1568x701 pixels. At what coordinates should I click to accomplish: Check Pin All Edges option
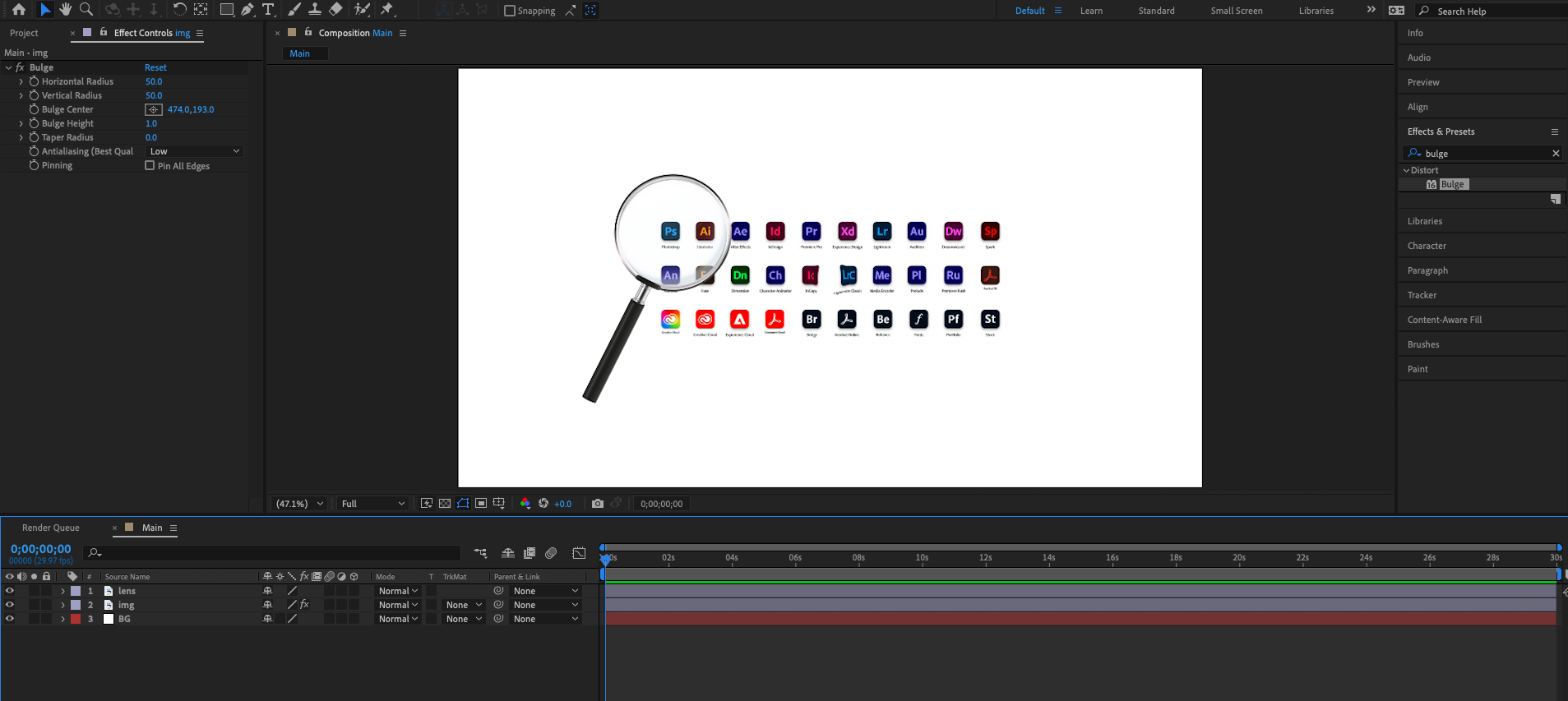point(150,165)
